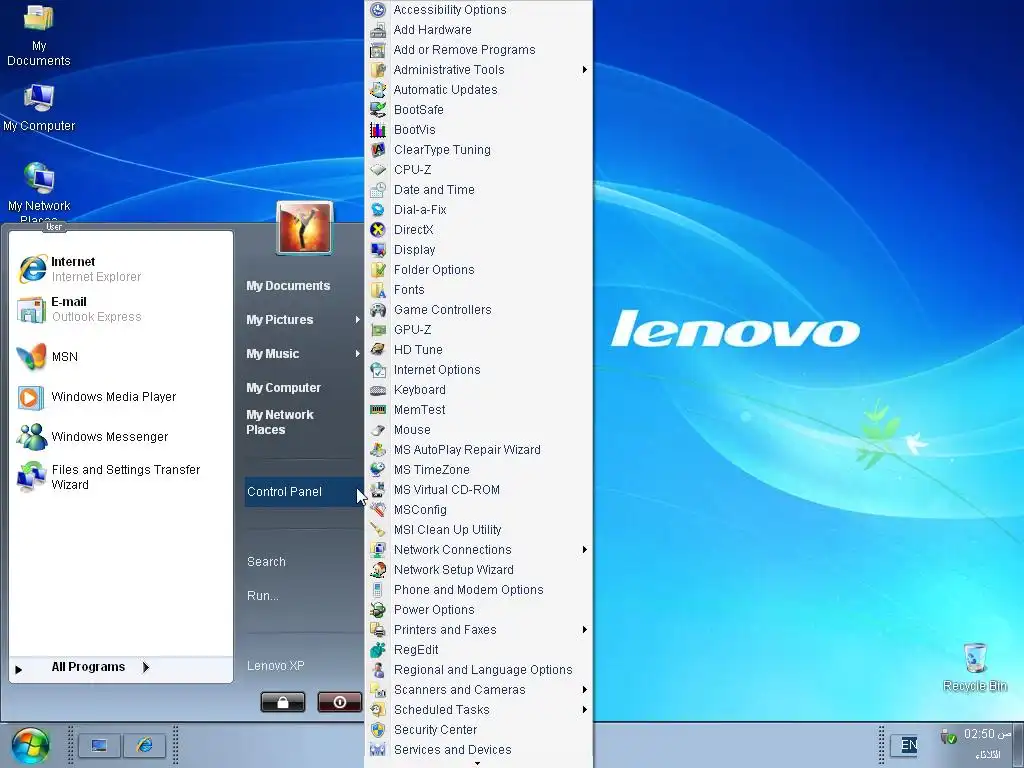Expand the Administrative Tools submenu arrow
Viewport: 1024px width, 768px height.
point(584,70)
